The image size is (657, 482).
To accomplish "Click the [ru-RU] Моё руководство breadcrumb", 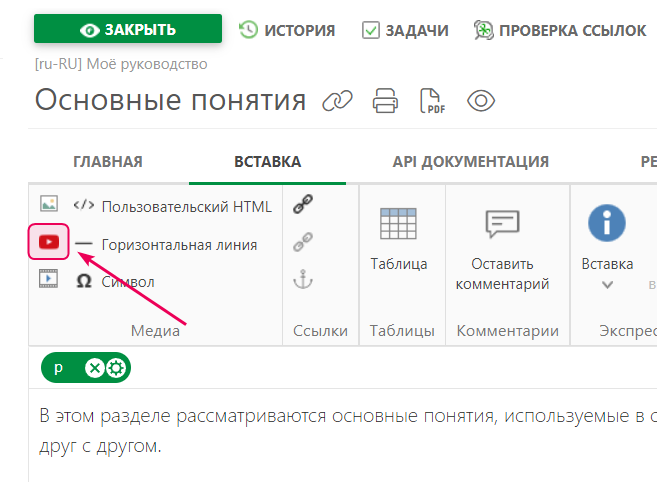I will click(x=121, y=64).
